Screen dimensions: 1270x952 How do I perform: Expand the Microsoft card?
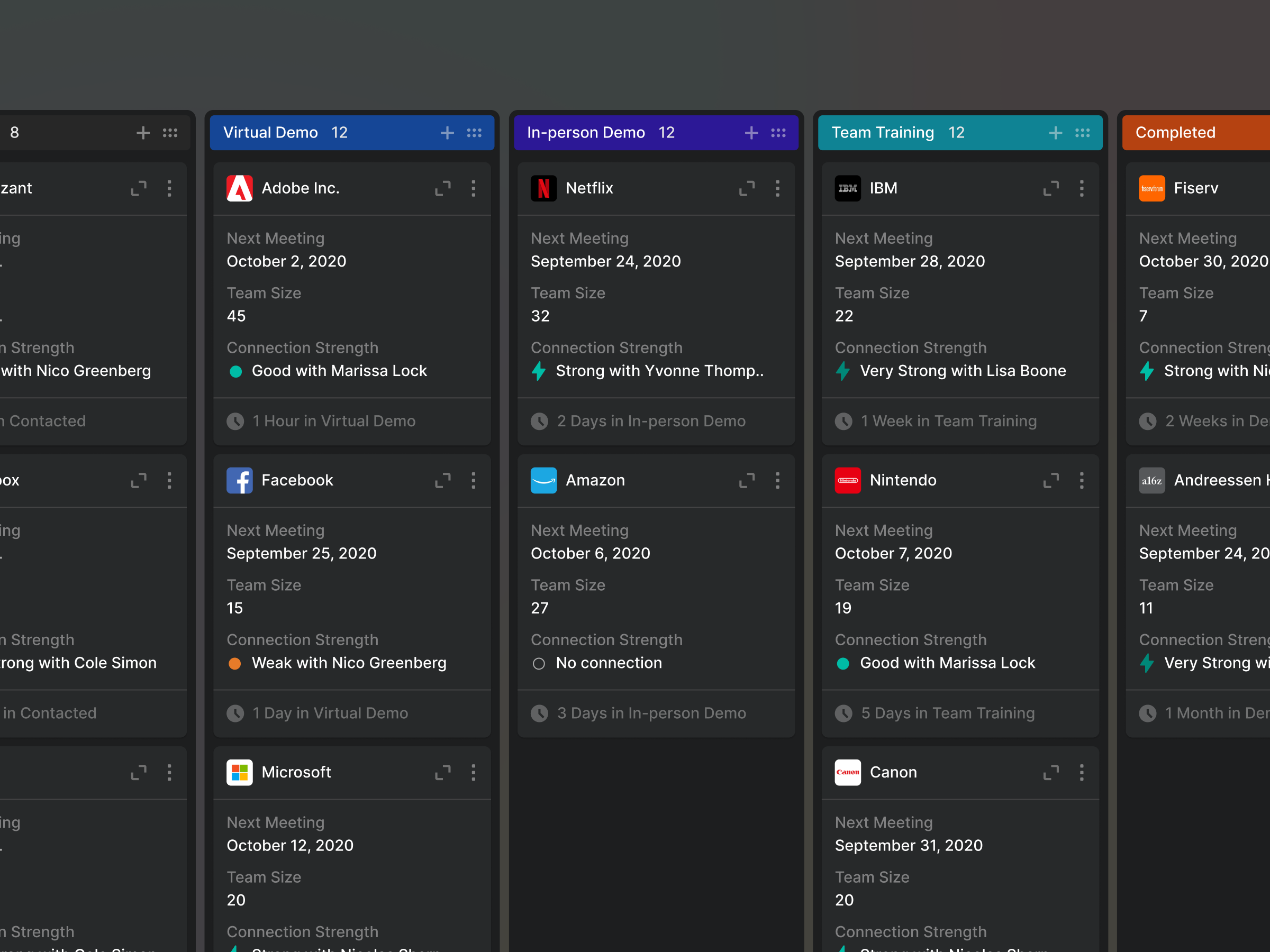443,772
